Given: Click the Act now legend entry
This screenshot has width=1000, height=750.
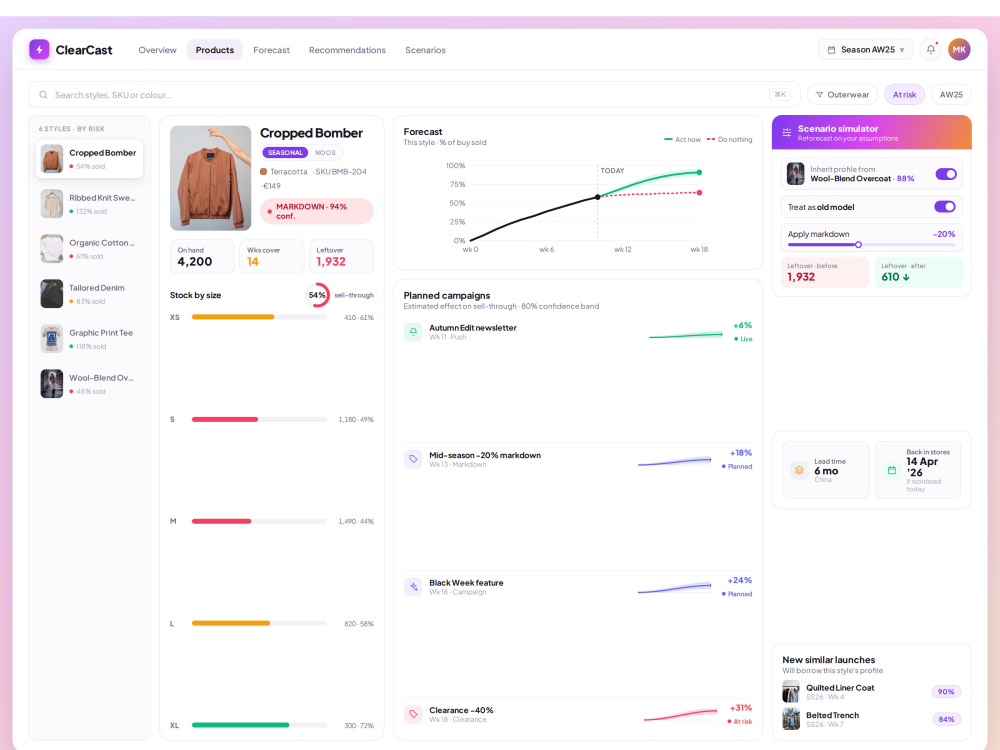Looking at the screenshot, I should pos(682,139).
